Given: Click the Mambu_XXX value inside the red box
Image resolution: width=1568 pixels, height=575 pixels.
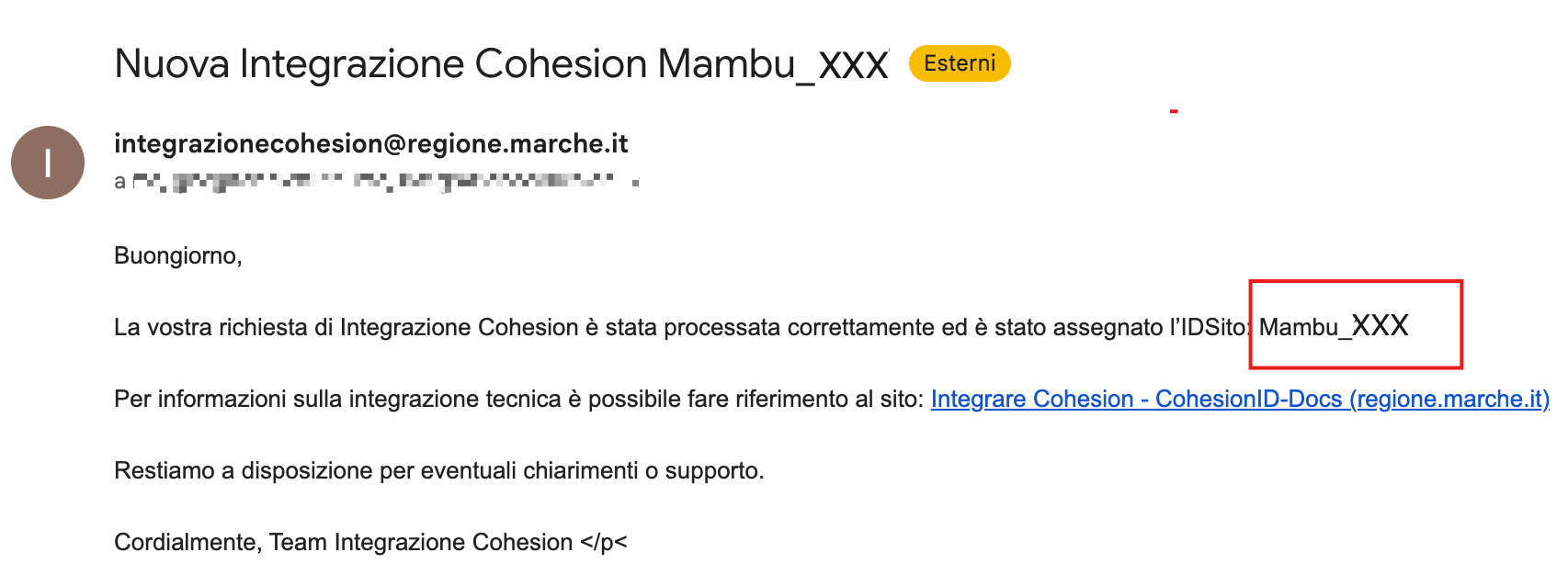Looking at the screenshot, I should (x=1334, y=326).
